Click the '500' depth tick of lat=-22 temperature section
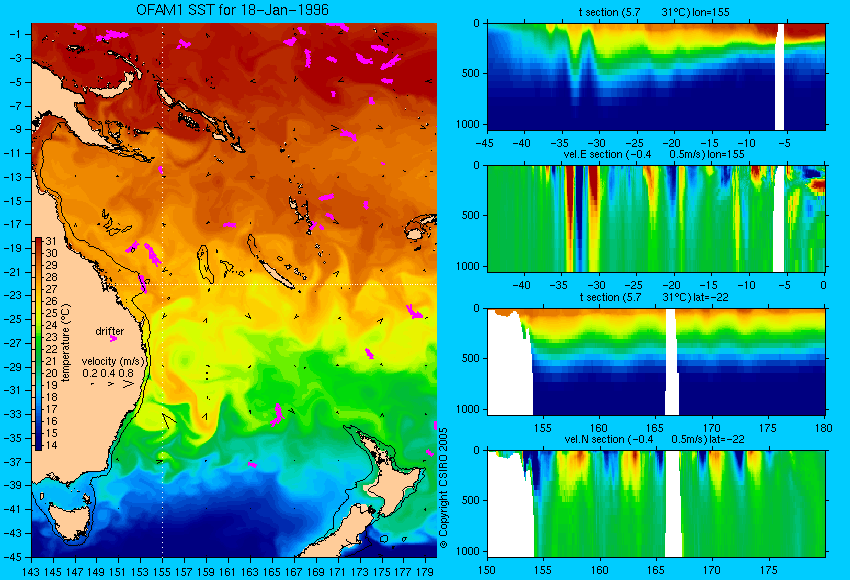850x580 pixels. (472, 358)
